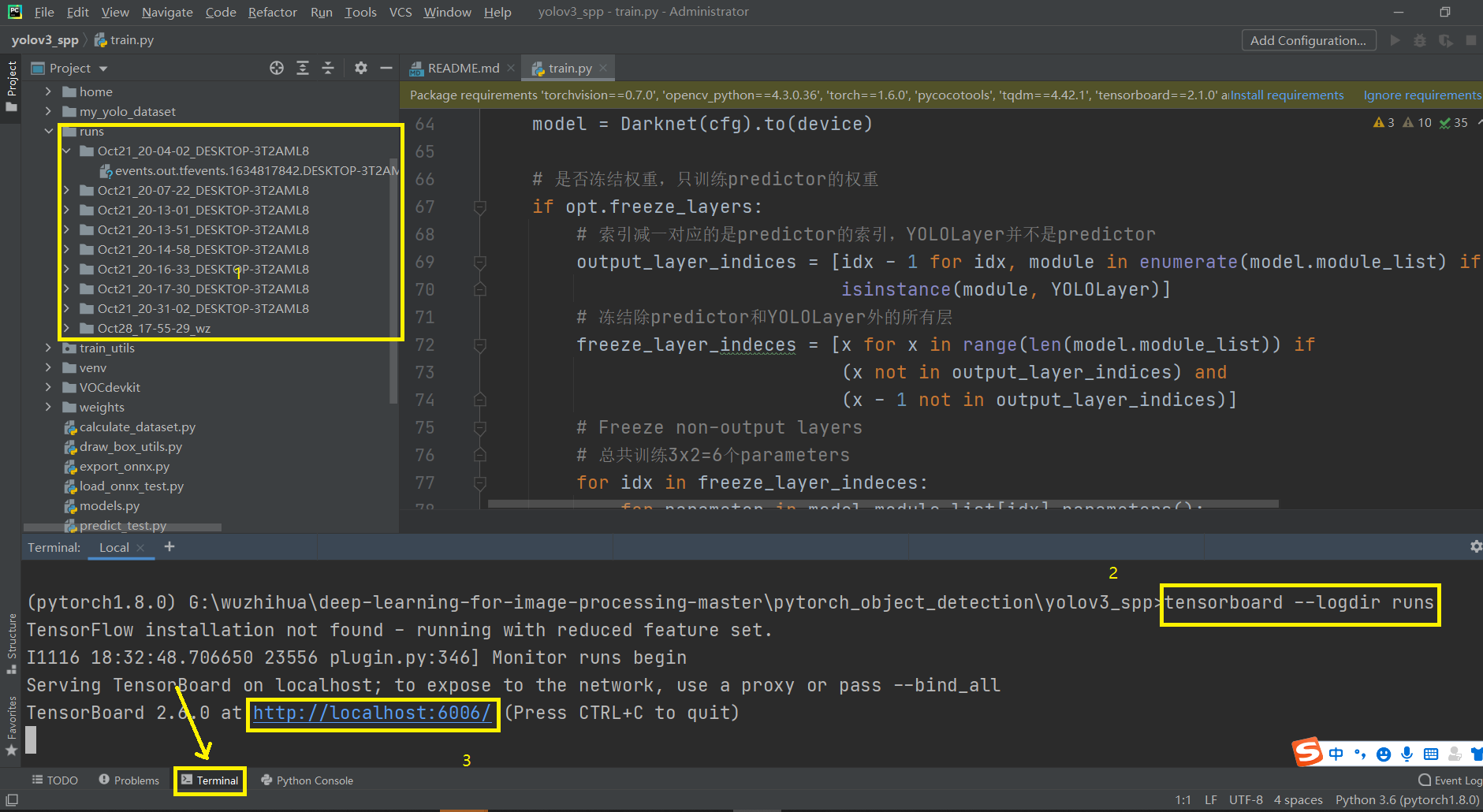This screenshot has height=812, width=1483.
Task: Open the Structure vertical sidebar tab
Action: (x=11, y=643)
